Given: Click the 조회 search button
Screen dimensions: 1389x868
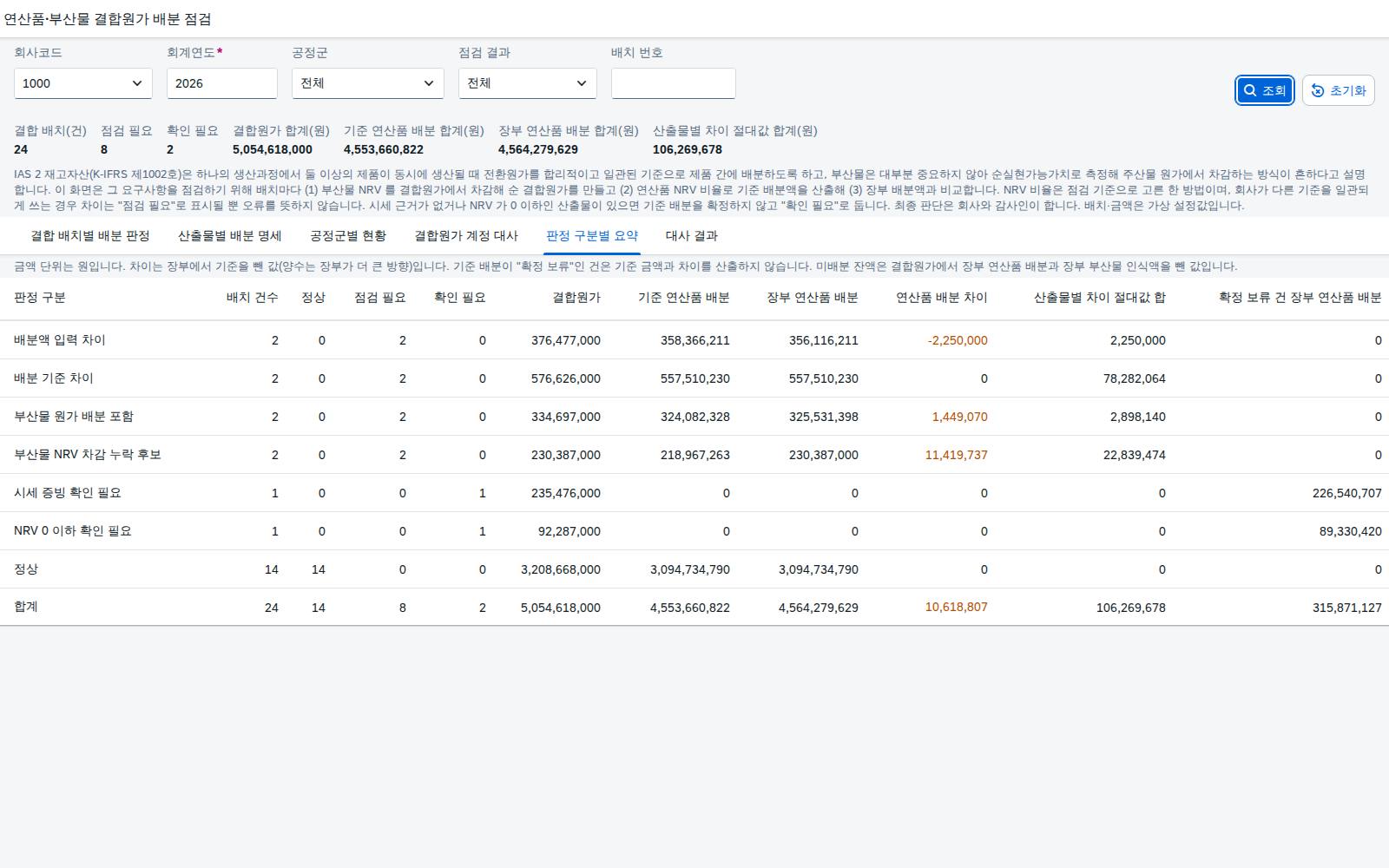Looking at the screenshot, I should pos(1265,90).
